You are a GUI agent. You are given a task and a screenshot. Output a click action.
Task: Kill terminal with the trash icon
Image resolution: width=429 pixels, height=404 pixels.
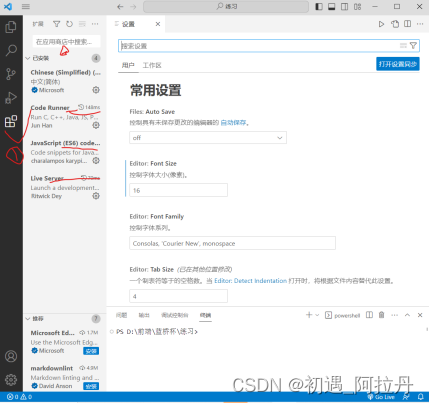[382, 315]
